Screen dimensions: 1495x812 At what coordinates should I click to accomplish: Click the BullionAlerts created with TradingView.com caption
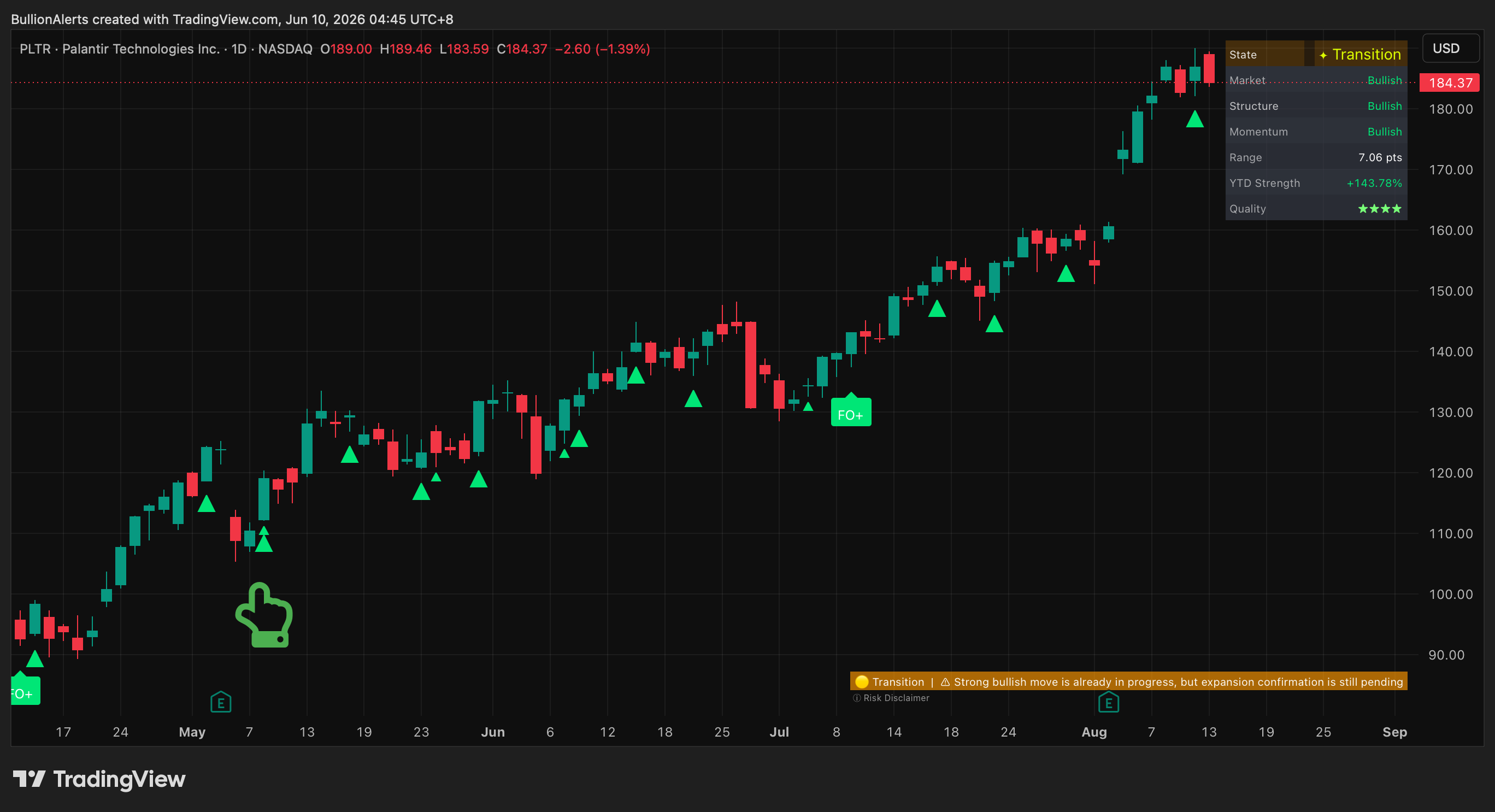click(x=232, y=19)
